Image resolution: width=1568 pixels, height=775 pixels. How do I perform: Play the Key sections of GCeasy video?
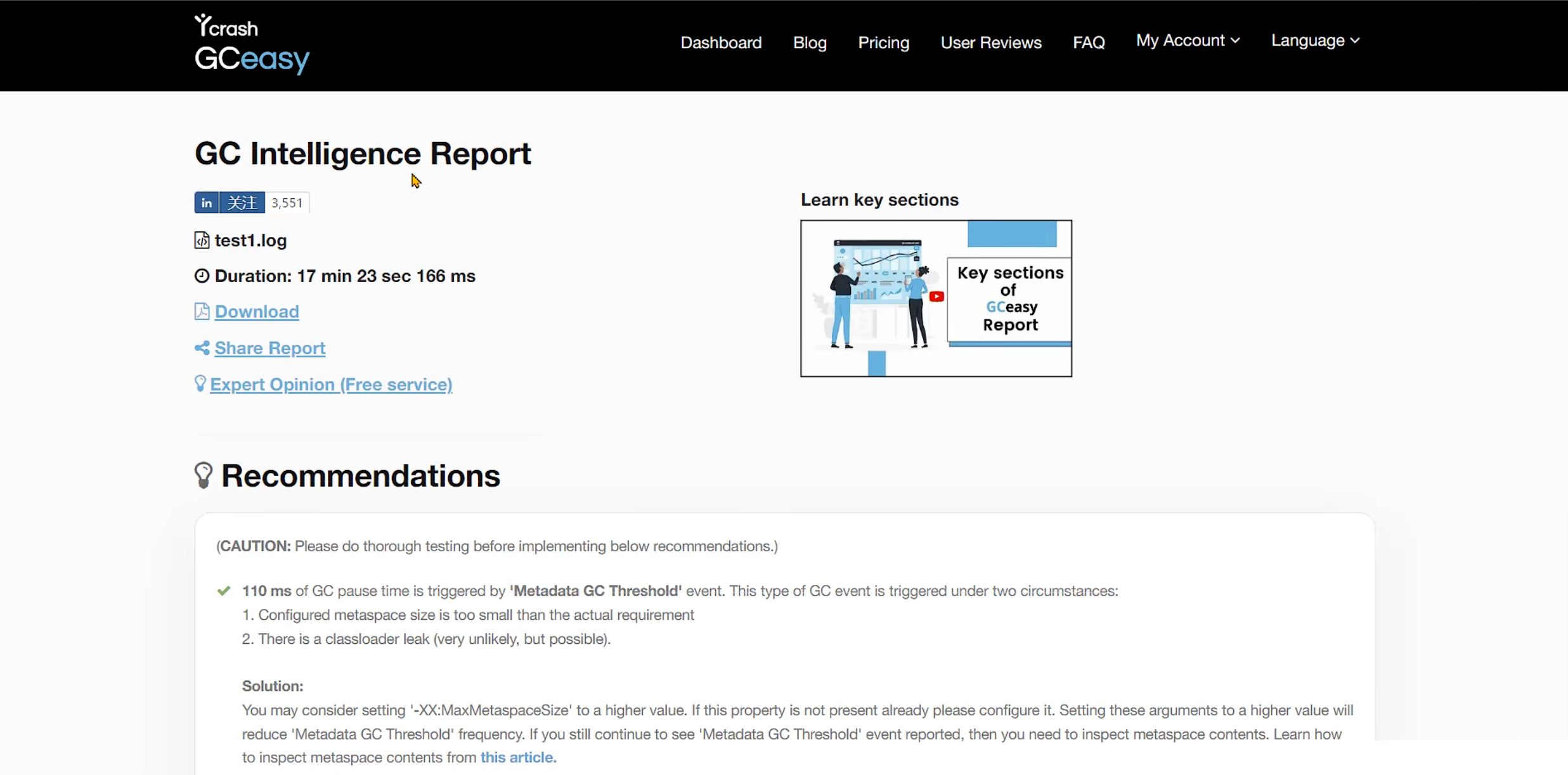936,298
